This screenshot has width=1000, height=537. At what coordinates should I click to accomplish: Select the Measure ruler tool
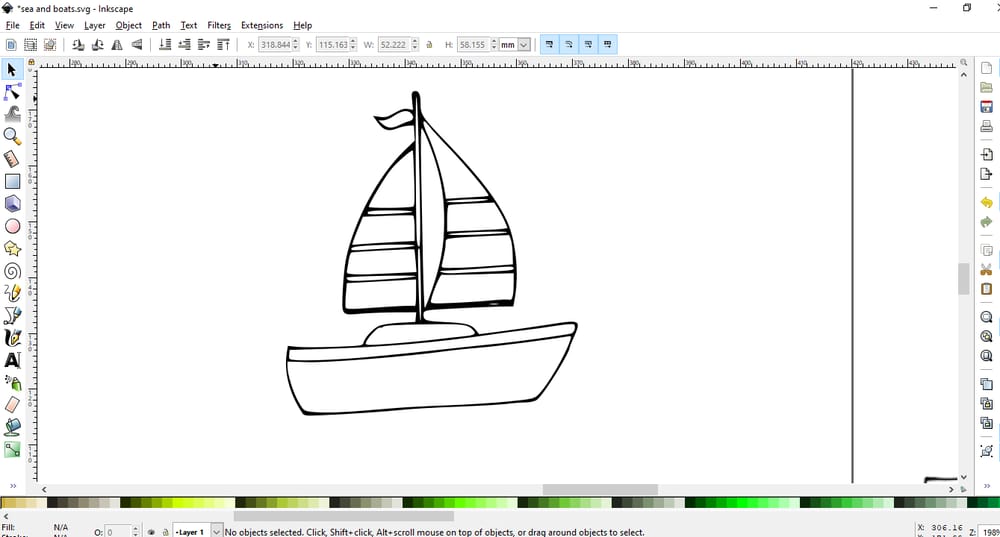point(11,159)
